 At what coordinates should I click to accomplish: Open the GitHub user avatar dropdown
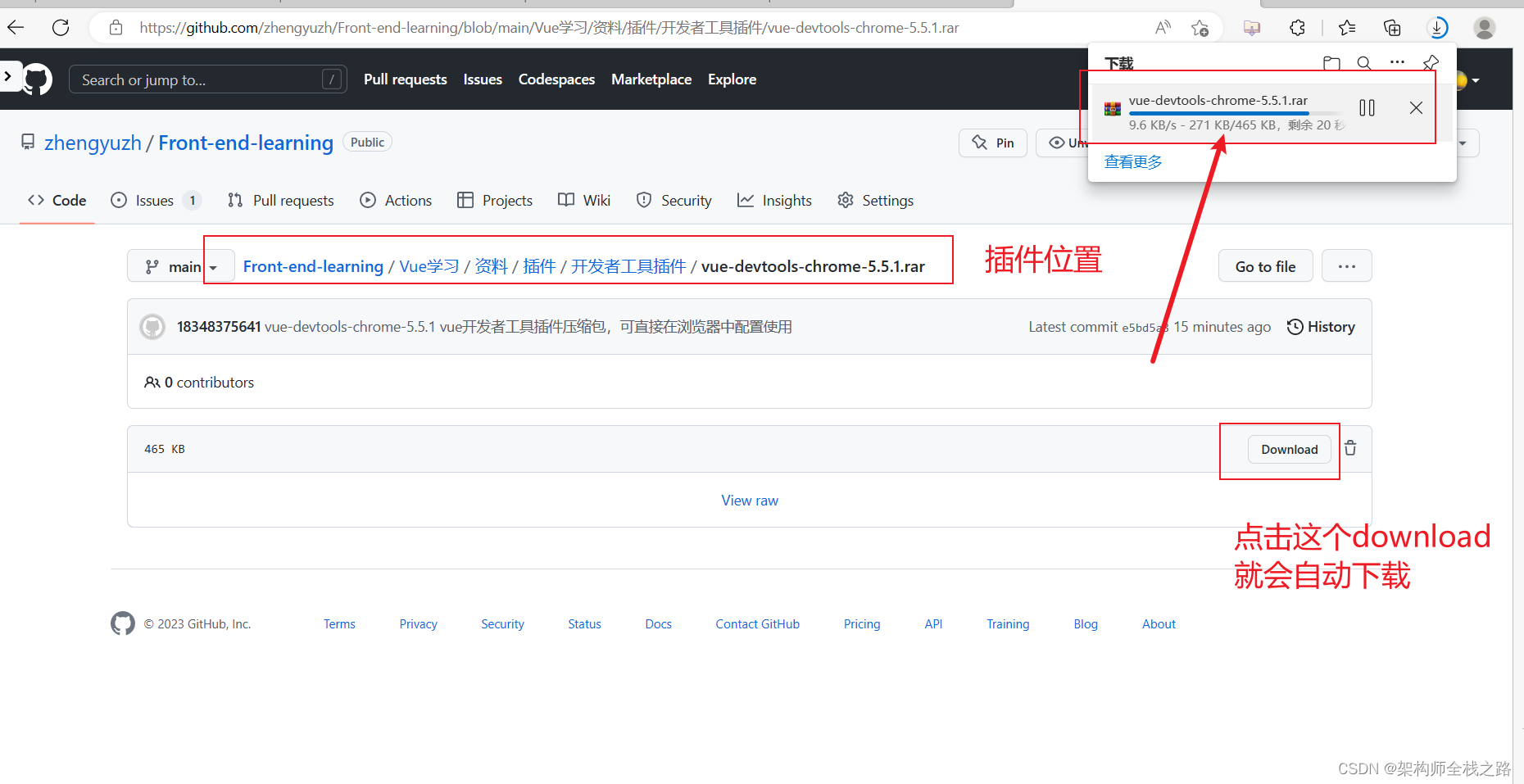tap(1466, 80)
